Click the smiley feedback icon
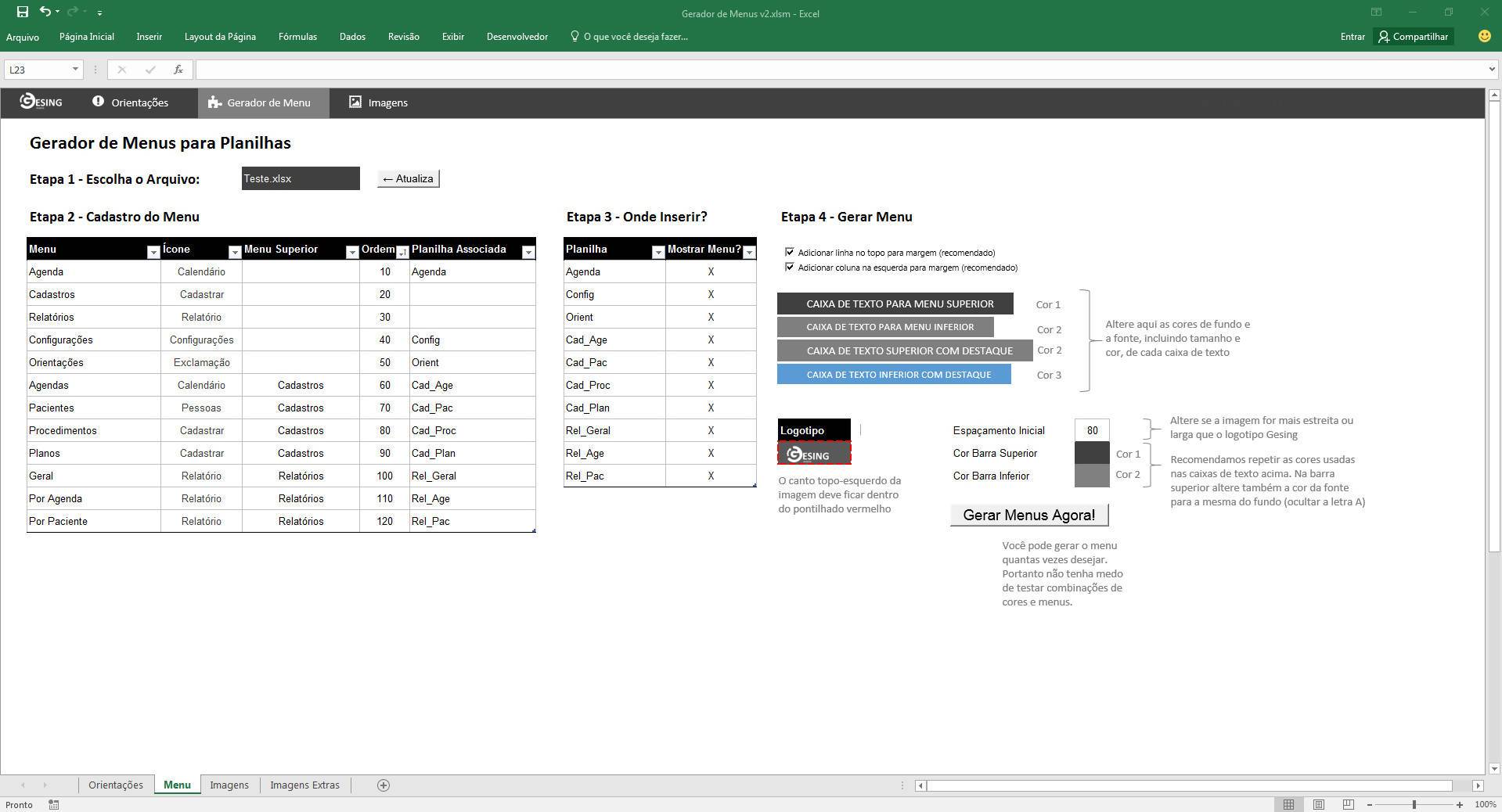Viewport: 1502px width, 812px height. pyautogui.click(x=1484, y=36)
